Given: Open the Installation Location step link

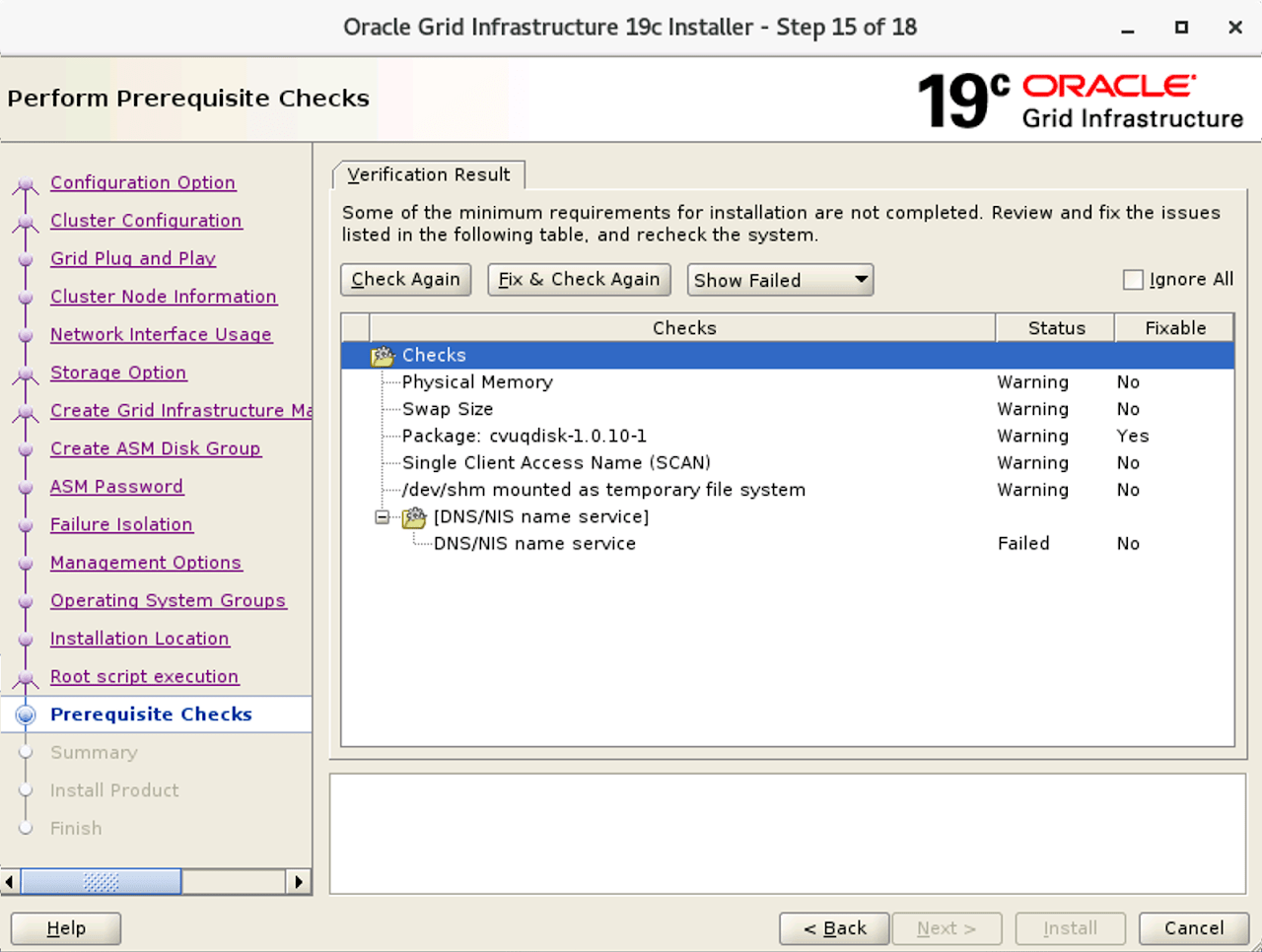Looking at the screenshot, I should [x=139, y=638].
